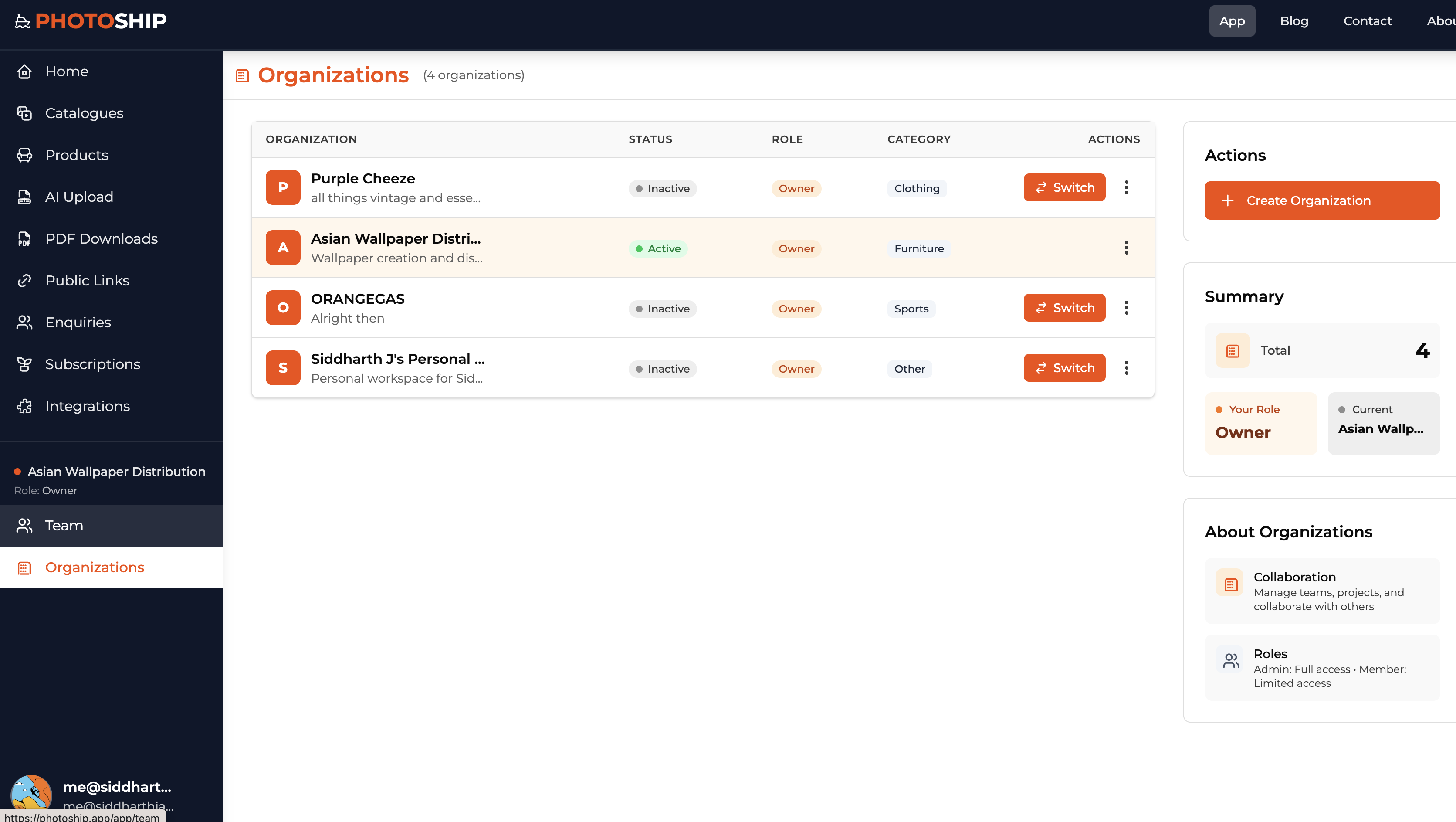Switch to Purple Cheeze organization
The height and width of the screenshot is (822, 1456).
1064,188
